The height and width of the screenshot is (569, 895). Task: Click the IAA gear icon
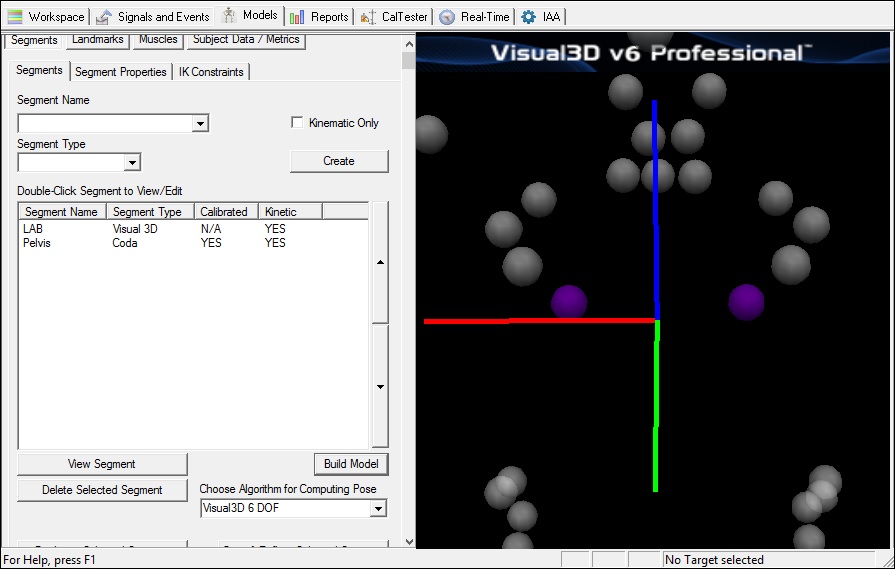click(x=528, y=17)
